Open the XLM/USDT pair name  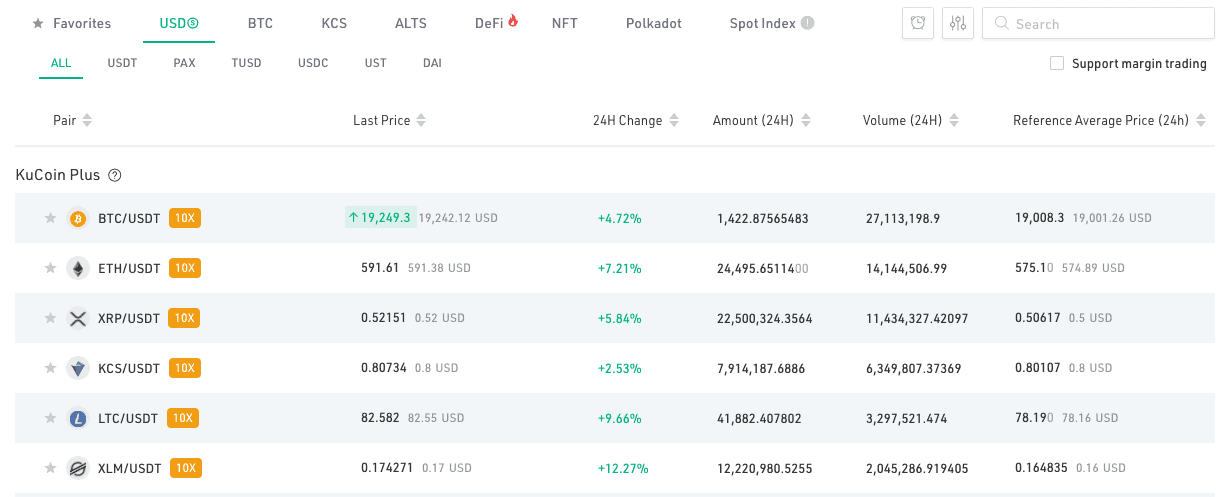coord(130,468)
